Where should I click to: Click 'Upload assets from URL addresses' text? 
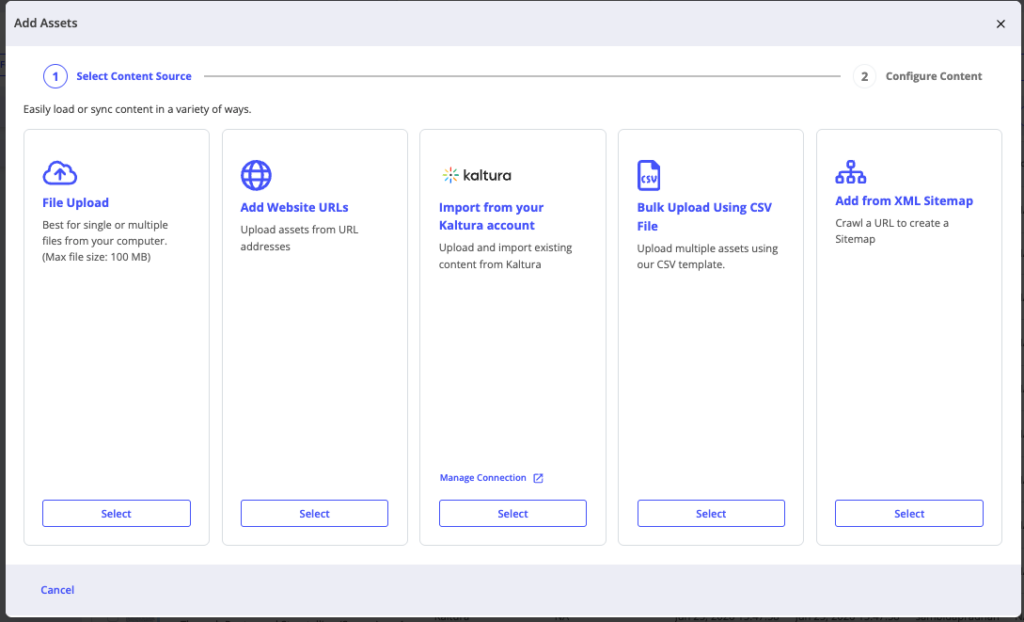point(299,238)
